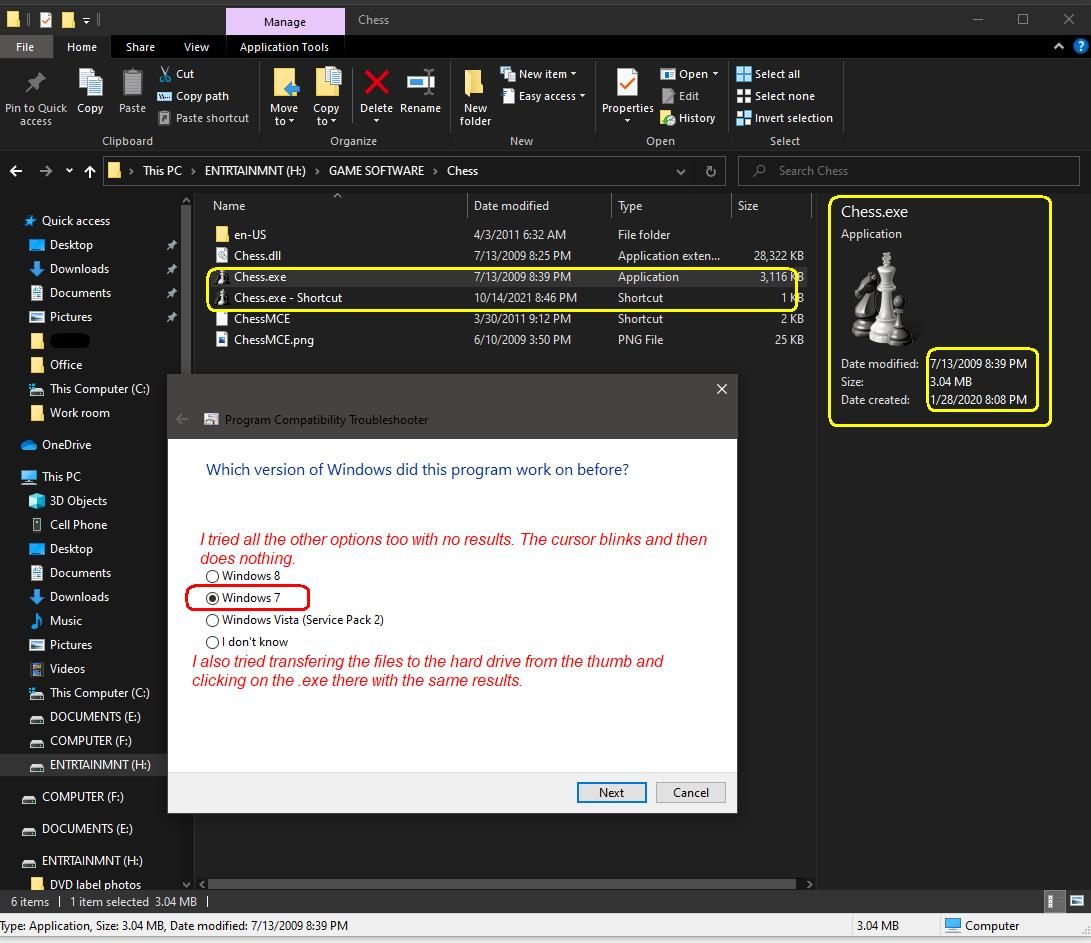
Task: Click the horizontal scrollbar of file list
Action: point(501,884)
